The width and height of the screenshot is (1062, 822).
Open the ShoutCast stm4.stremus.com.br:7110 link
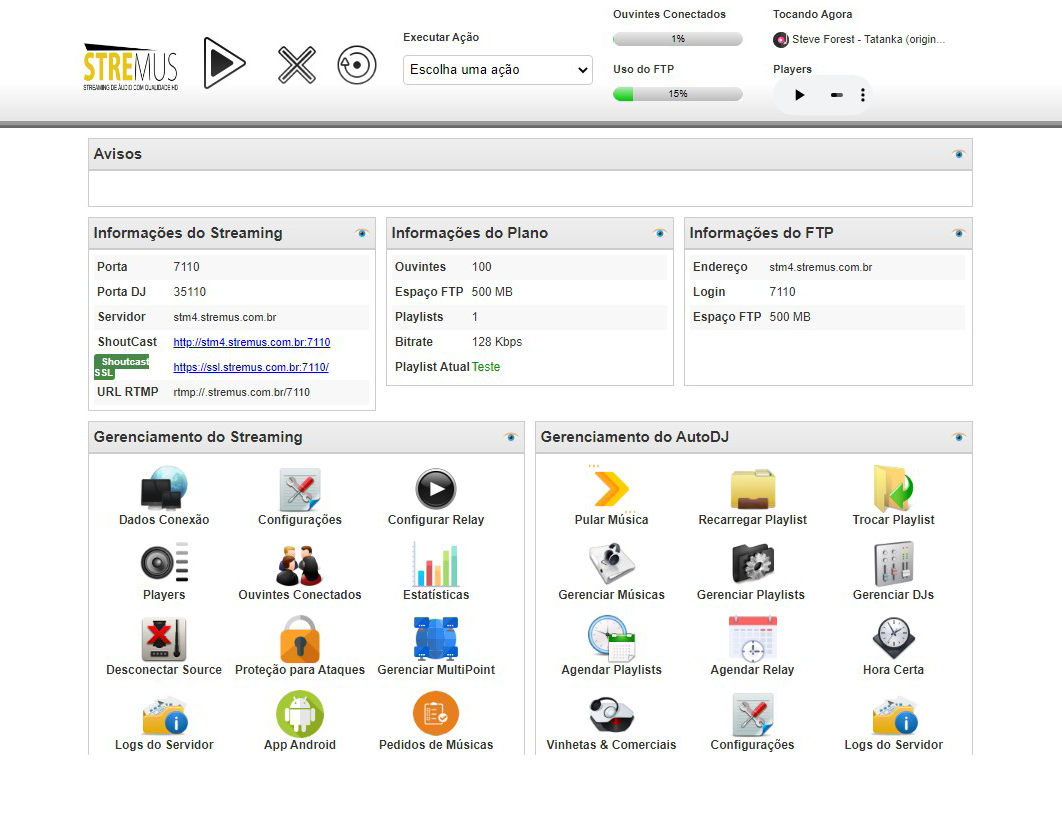point(251,342)
